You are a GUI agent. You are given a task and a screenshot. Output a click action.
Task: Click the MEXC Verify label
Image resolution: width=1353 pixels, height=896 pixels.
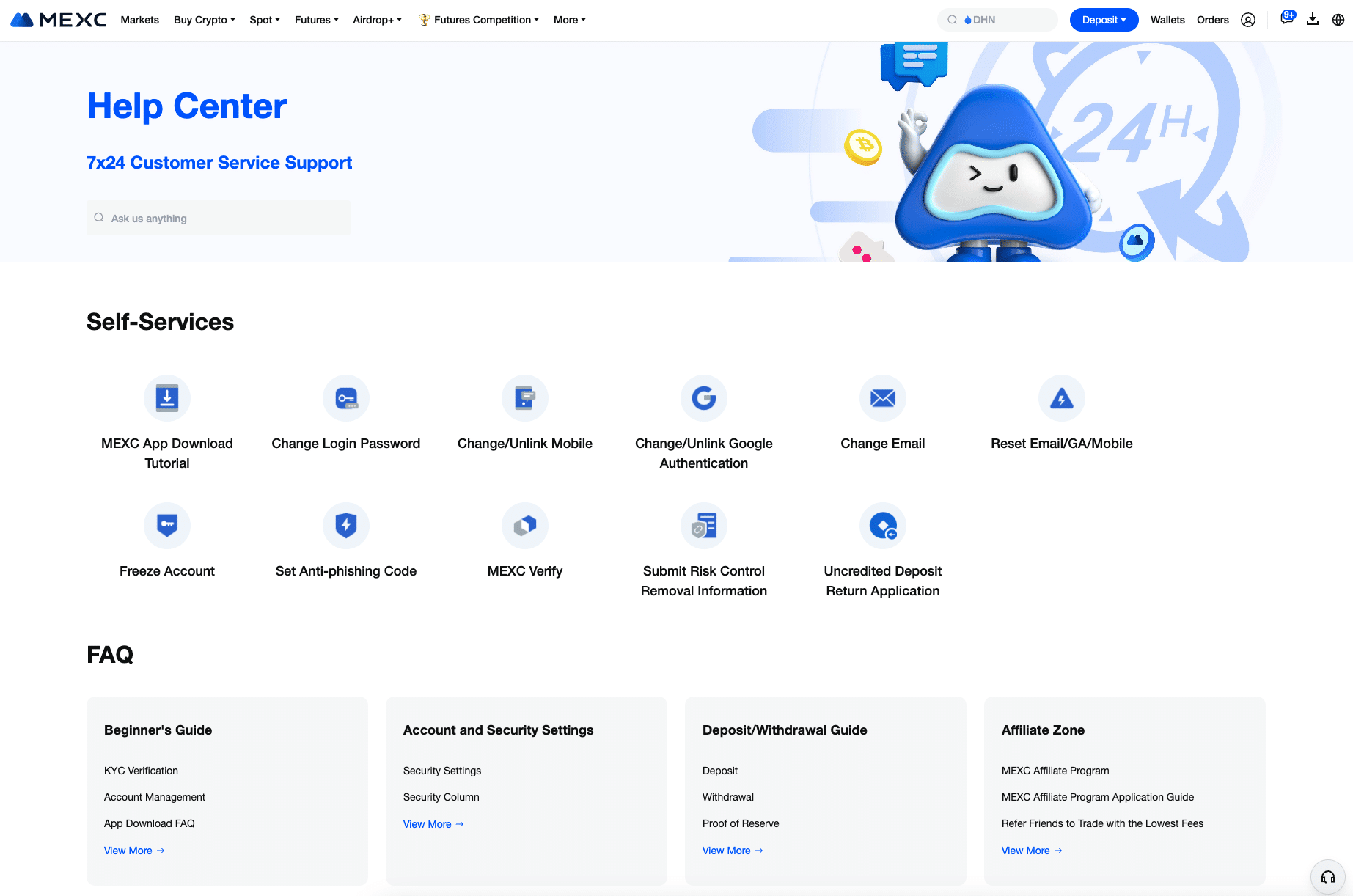(525, 571)
